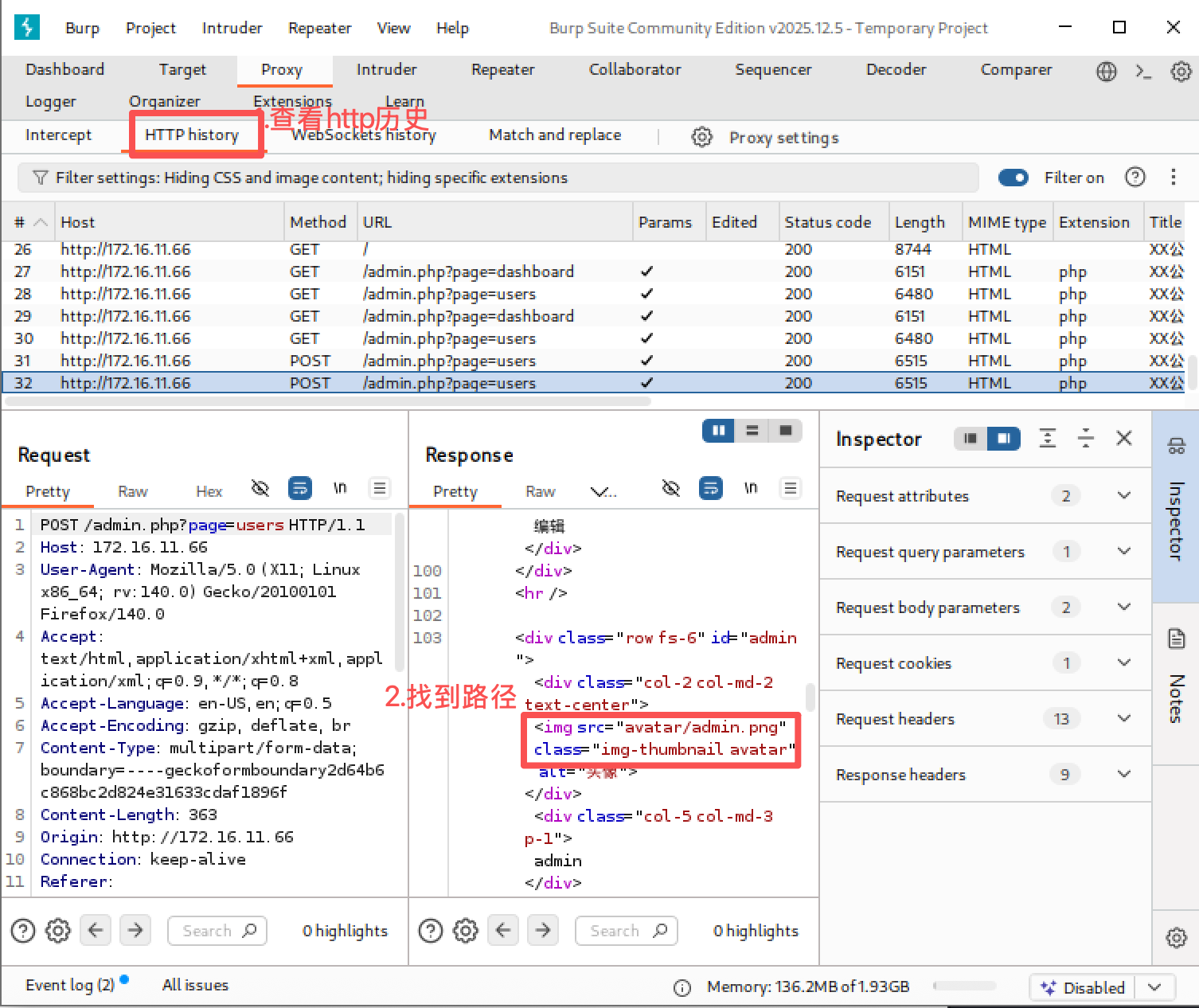Switch to the Repeater tab
Image resolution: width=1199 pixels, height=1008 pixels.
pyautogui.click(x=502, y=70)
